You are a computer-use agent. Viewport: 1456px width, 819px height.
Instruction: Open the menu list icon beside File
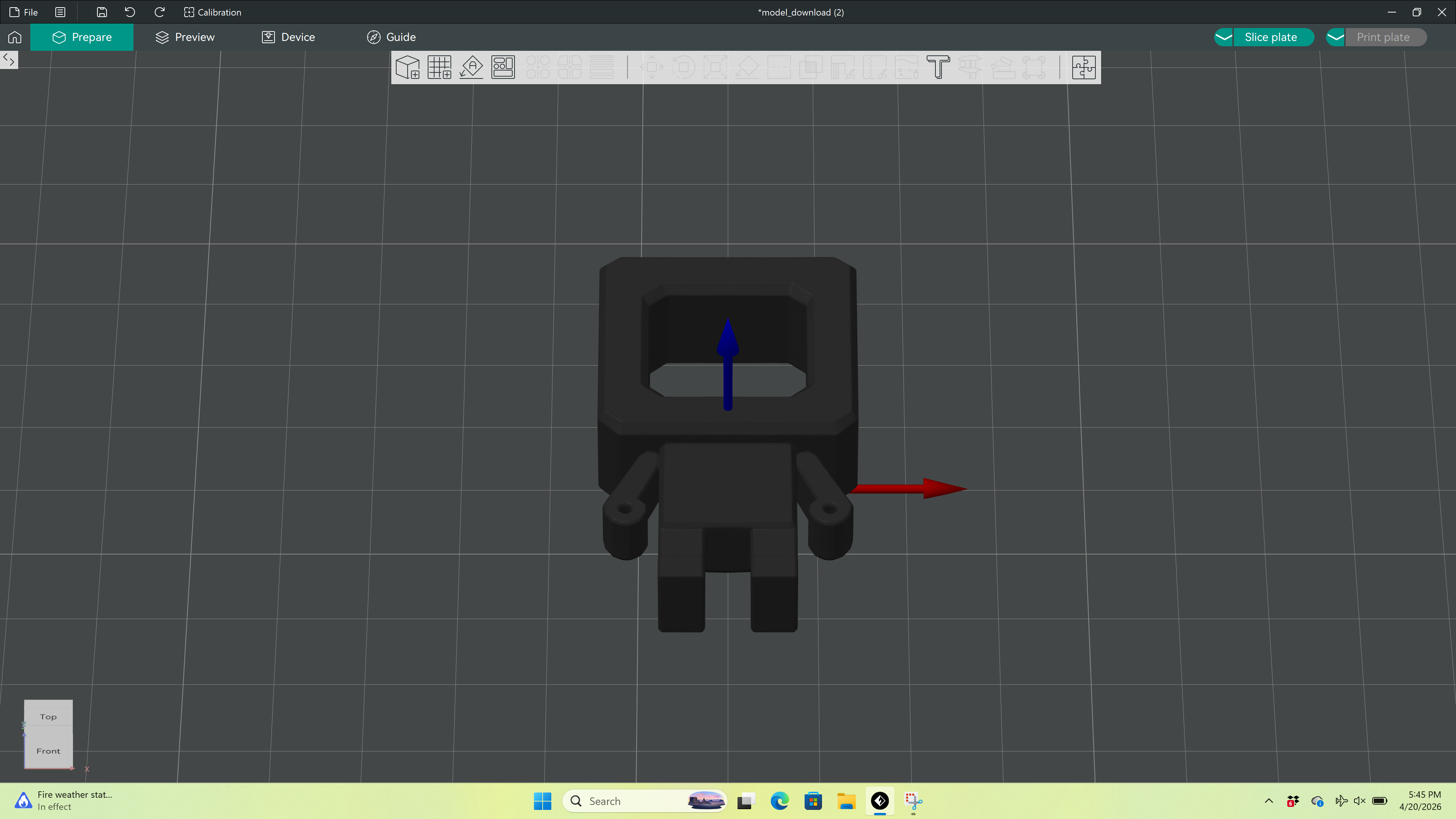click(x=61, y=12)
